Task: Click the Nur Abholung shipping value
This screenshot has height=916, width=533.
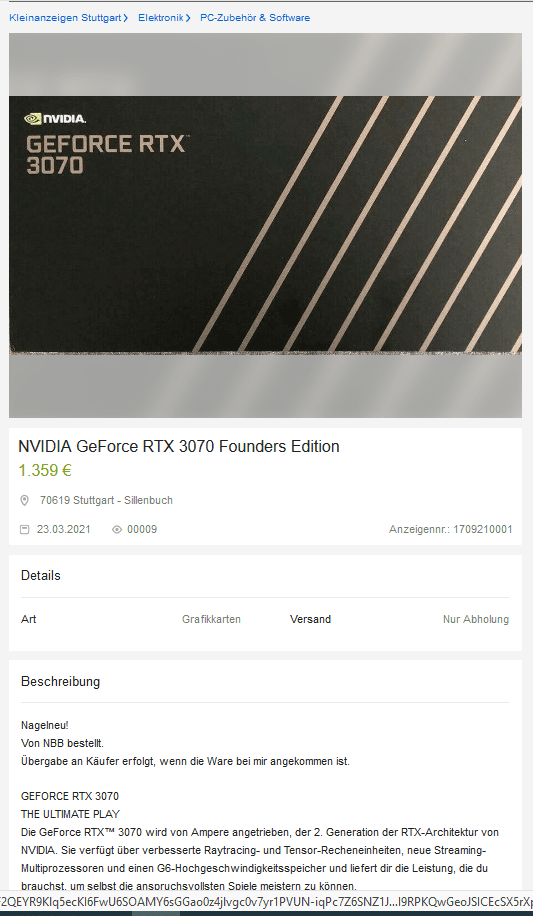Action: [476, 619]
